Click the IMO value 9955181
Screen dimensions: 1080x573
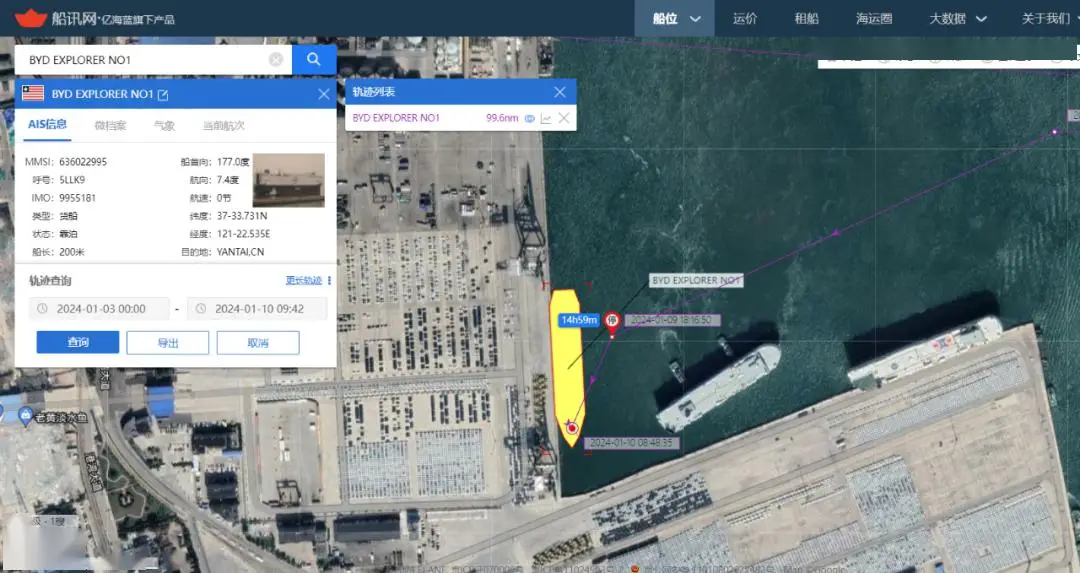[x=78, y=198]
